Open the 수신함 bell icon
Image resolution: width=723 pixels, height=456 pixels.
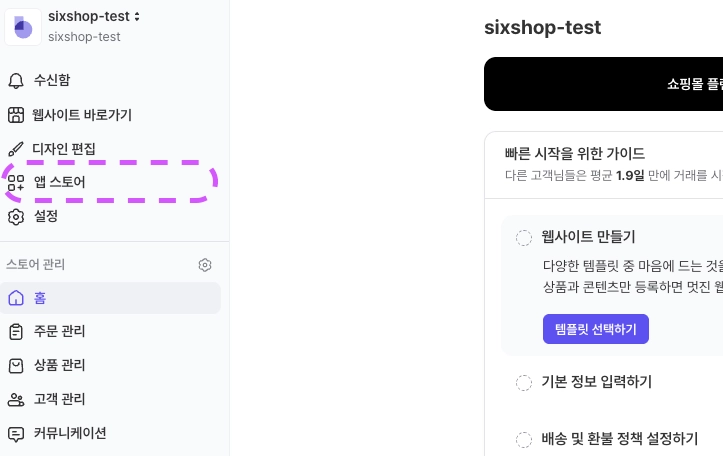tap(15, 80)
